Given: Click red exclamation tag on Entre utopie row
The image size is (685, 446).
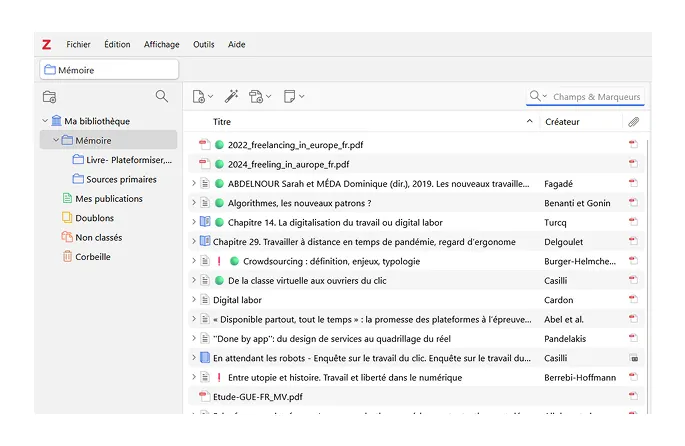Looking at the screenshot, I should click(x=219, y=377).
